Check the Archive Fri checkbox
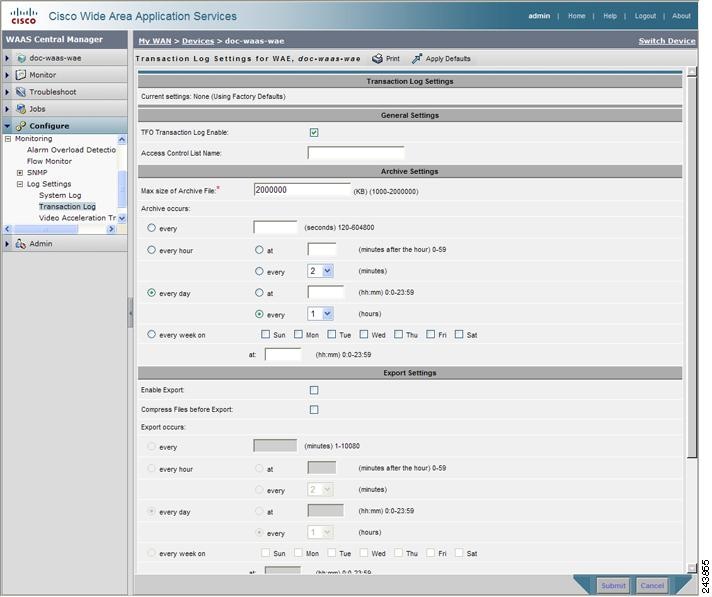Screen dimensions: 712x597 [x=430, y=334]
